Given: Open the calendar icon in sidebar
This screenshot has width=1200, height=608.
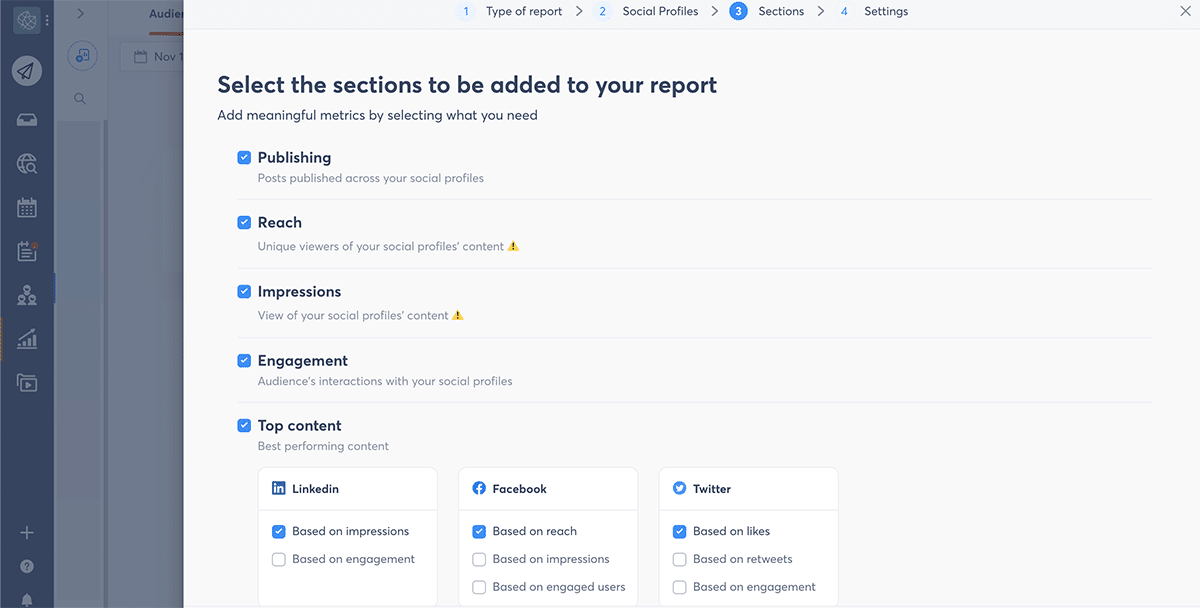Looking at the screenshot, I should (27, 208).
